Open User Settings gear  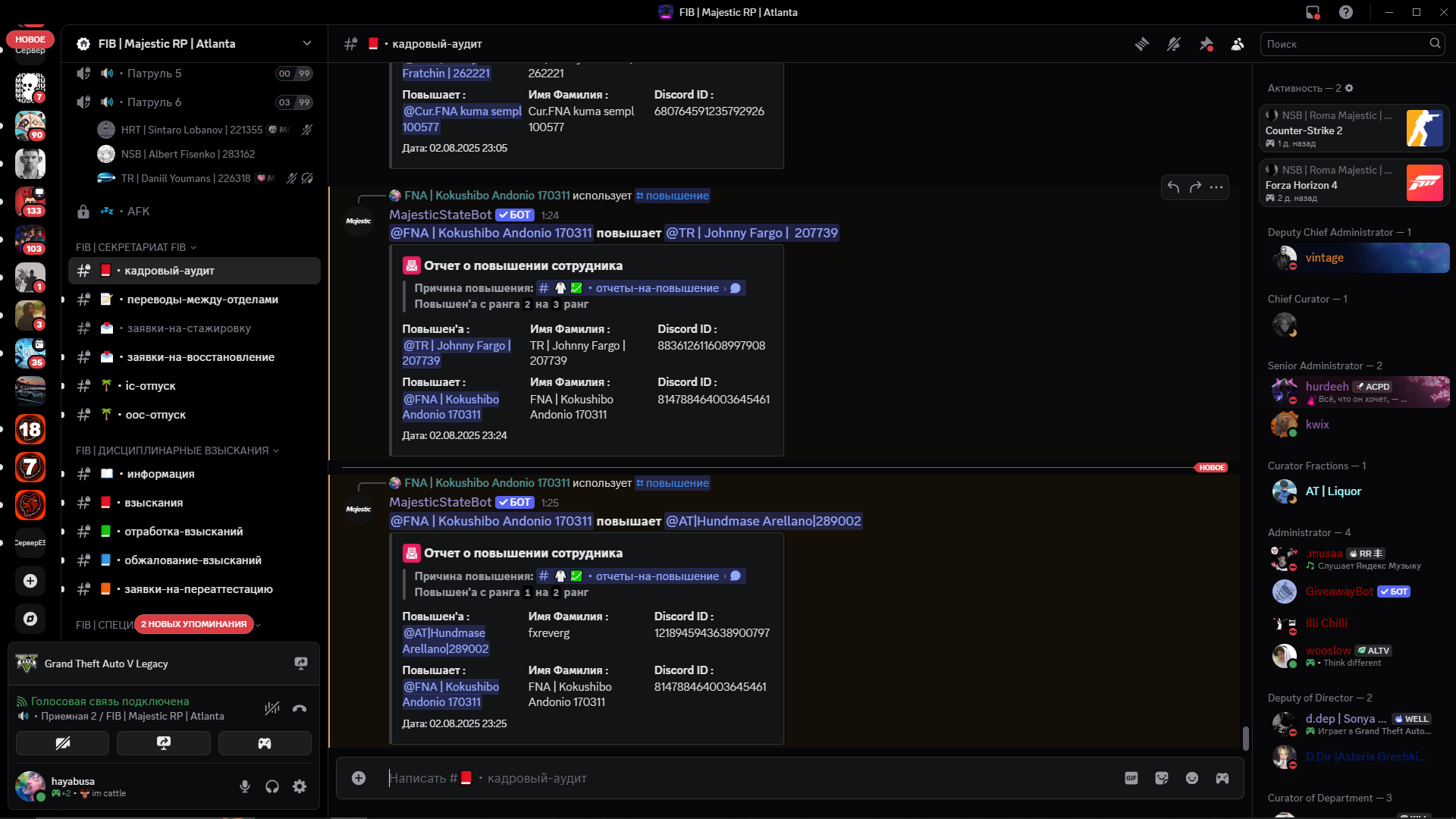[x=300, y=786]
